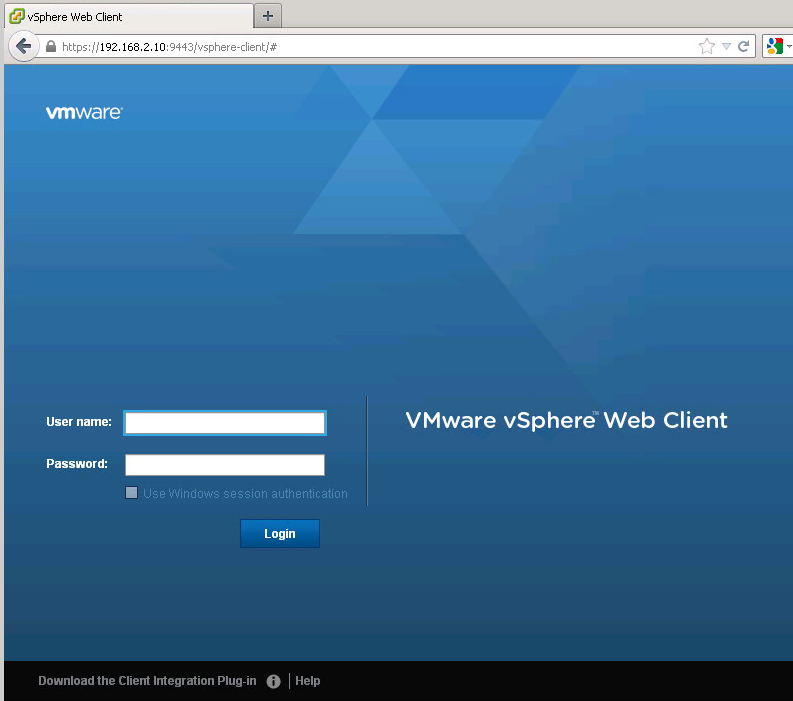Viewport: 793px width, 701px height.
Task: Reload the page with refresh icon
Action: coord(743,47)
